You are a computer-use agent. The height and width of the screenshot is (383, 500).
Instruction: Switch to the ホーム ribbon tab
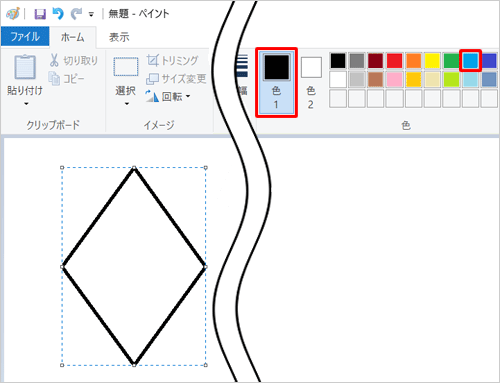[73, 37]
